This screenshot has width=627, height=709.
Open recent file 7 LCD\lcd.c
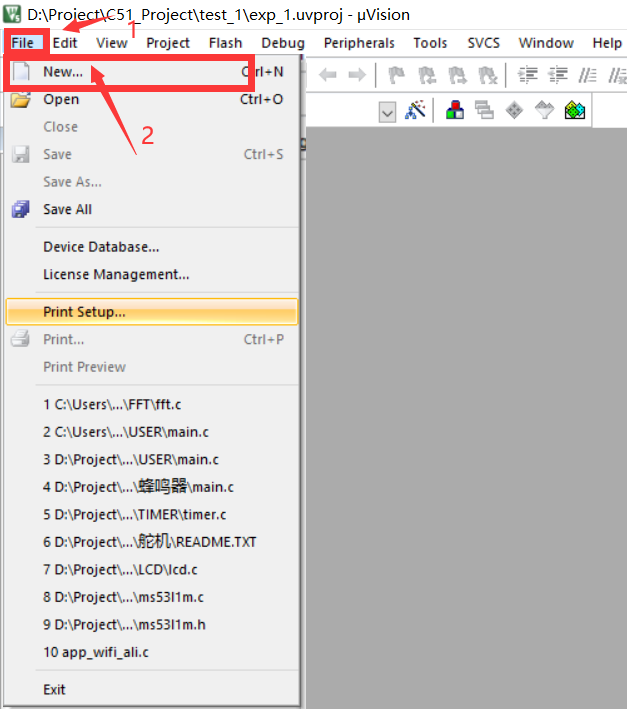point(152,570)
